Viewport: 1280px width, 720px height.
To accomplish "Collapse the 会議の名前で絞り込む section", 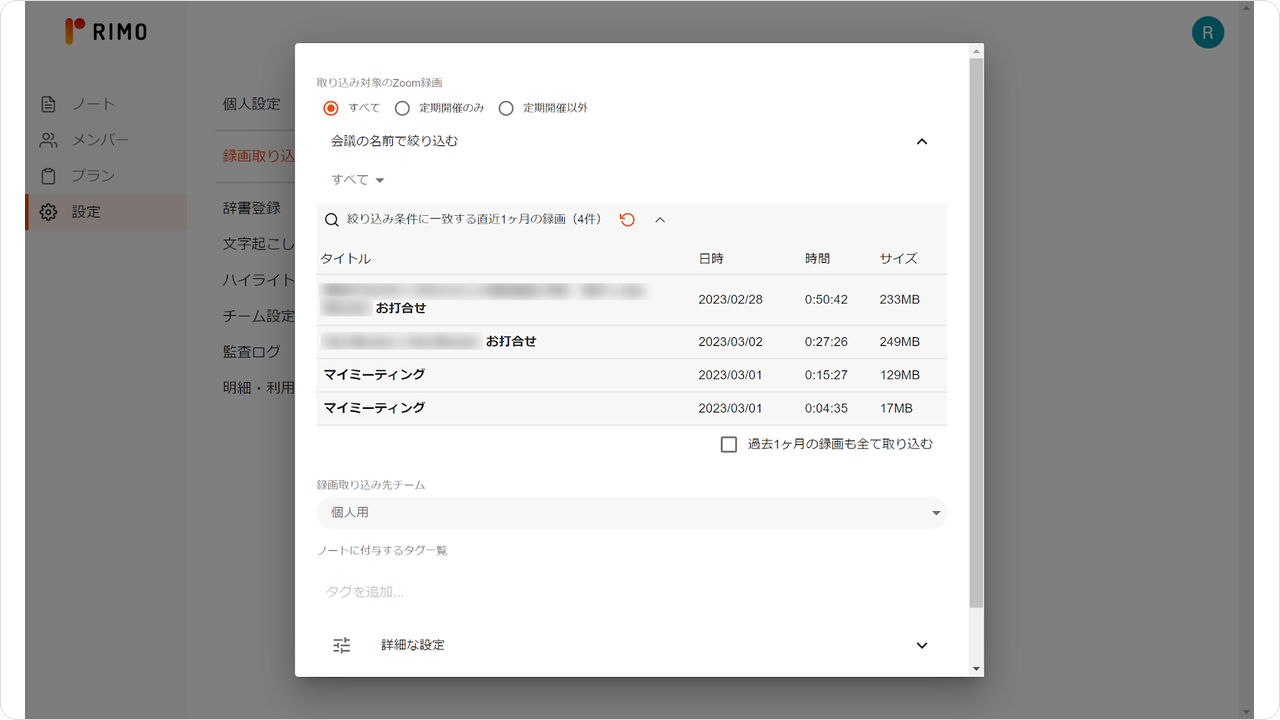I will click(x=922, y=141).
